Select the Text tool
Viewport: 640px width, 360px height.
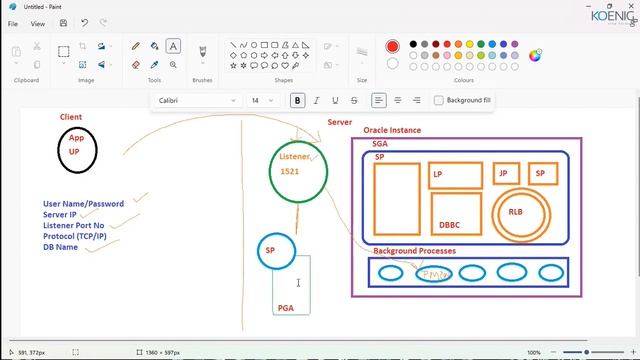[173, 46]
